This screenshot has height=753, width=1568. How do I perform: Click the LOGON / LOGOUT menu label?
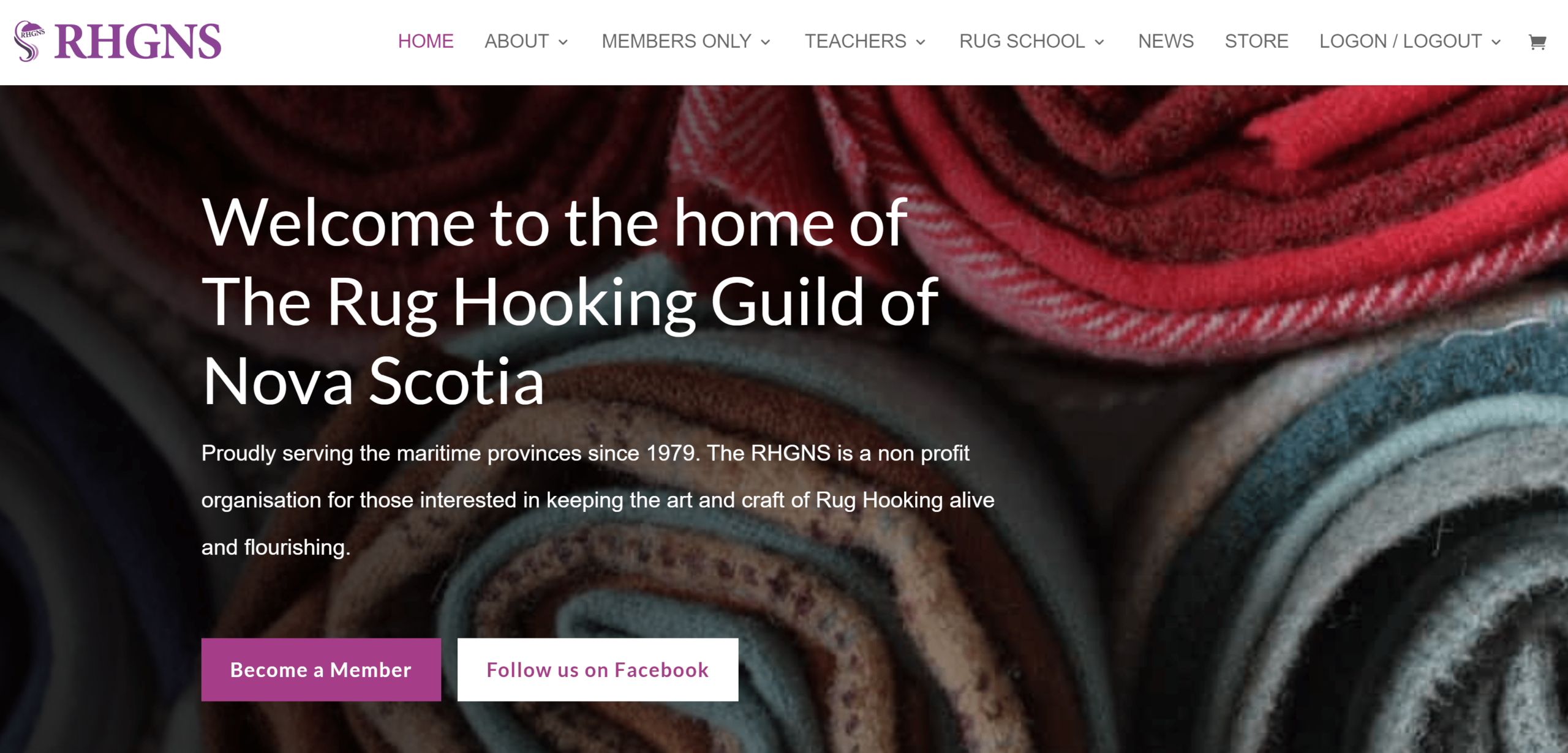[1401, 41]
